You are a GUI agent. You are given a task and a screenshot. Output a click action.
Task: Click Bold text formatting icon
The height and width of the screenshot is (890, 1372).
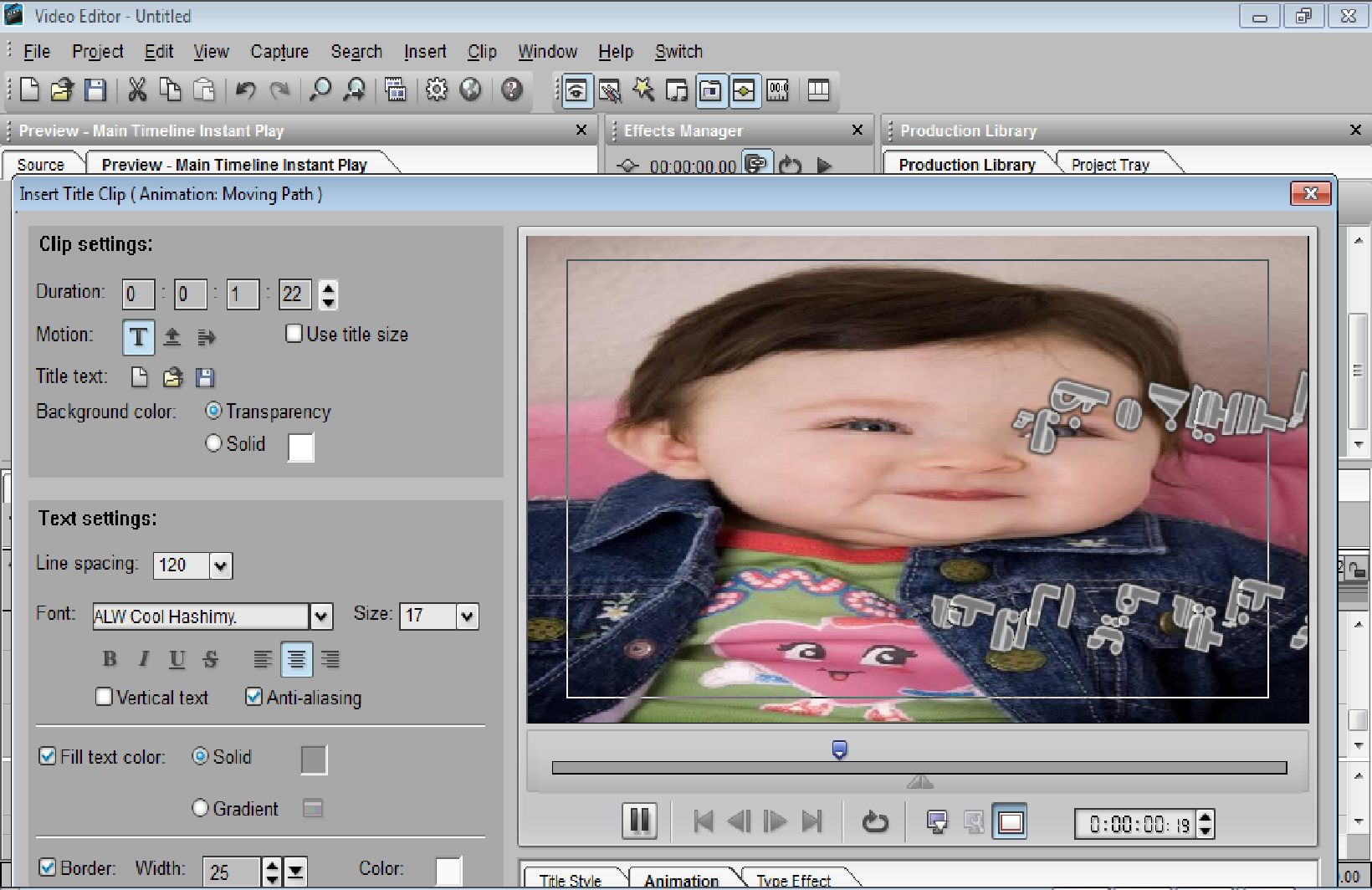110,659
